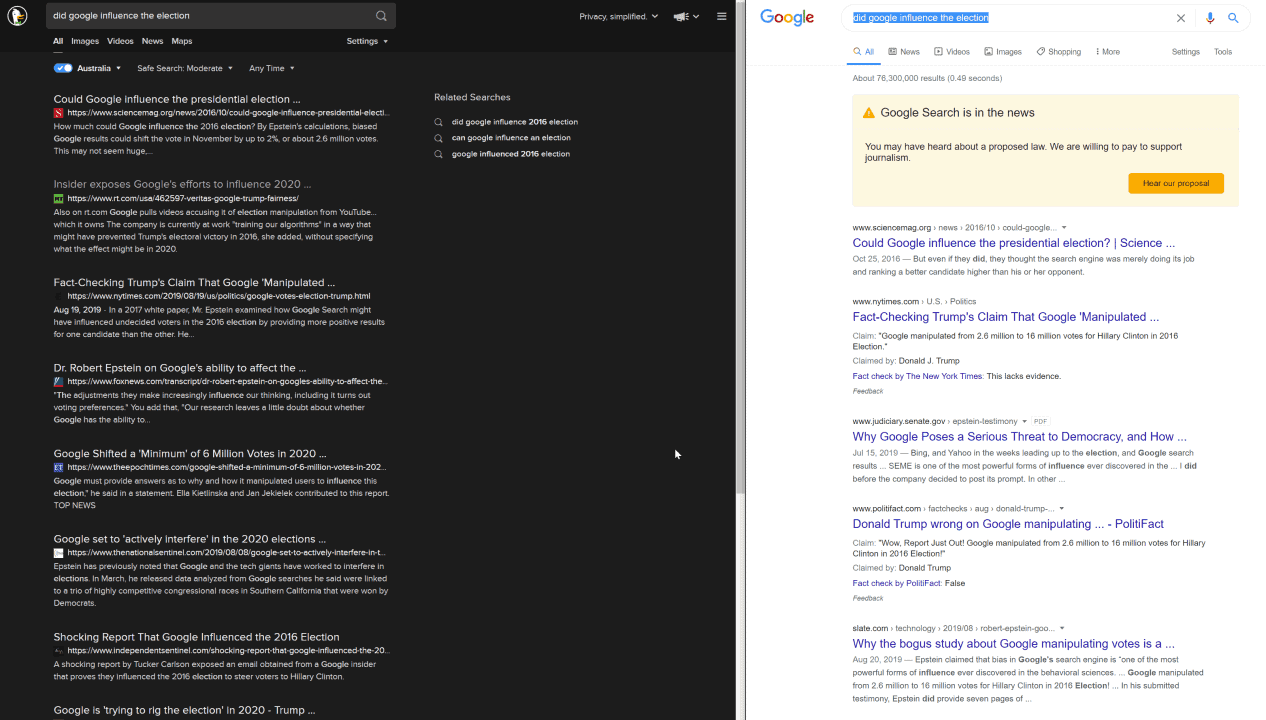Open sciencemag.org result options arrow in Google

point(1063,228)
